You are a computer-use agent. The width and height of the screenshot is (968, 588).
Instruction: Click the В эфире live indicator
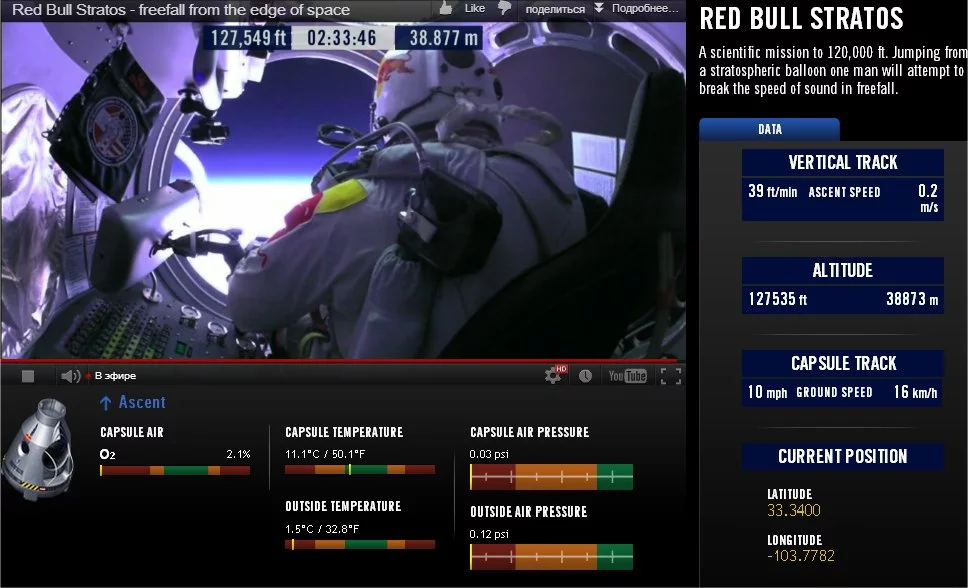(x=111, y=376)
